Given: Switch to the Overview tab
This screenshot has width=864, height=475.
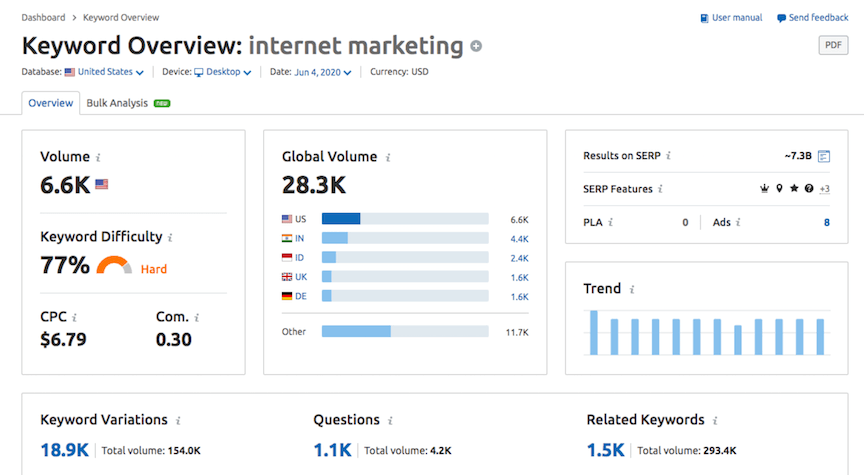Looking at the screenshot, I should pyautogui.click(x=51, y=103).
